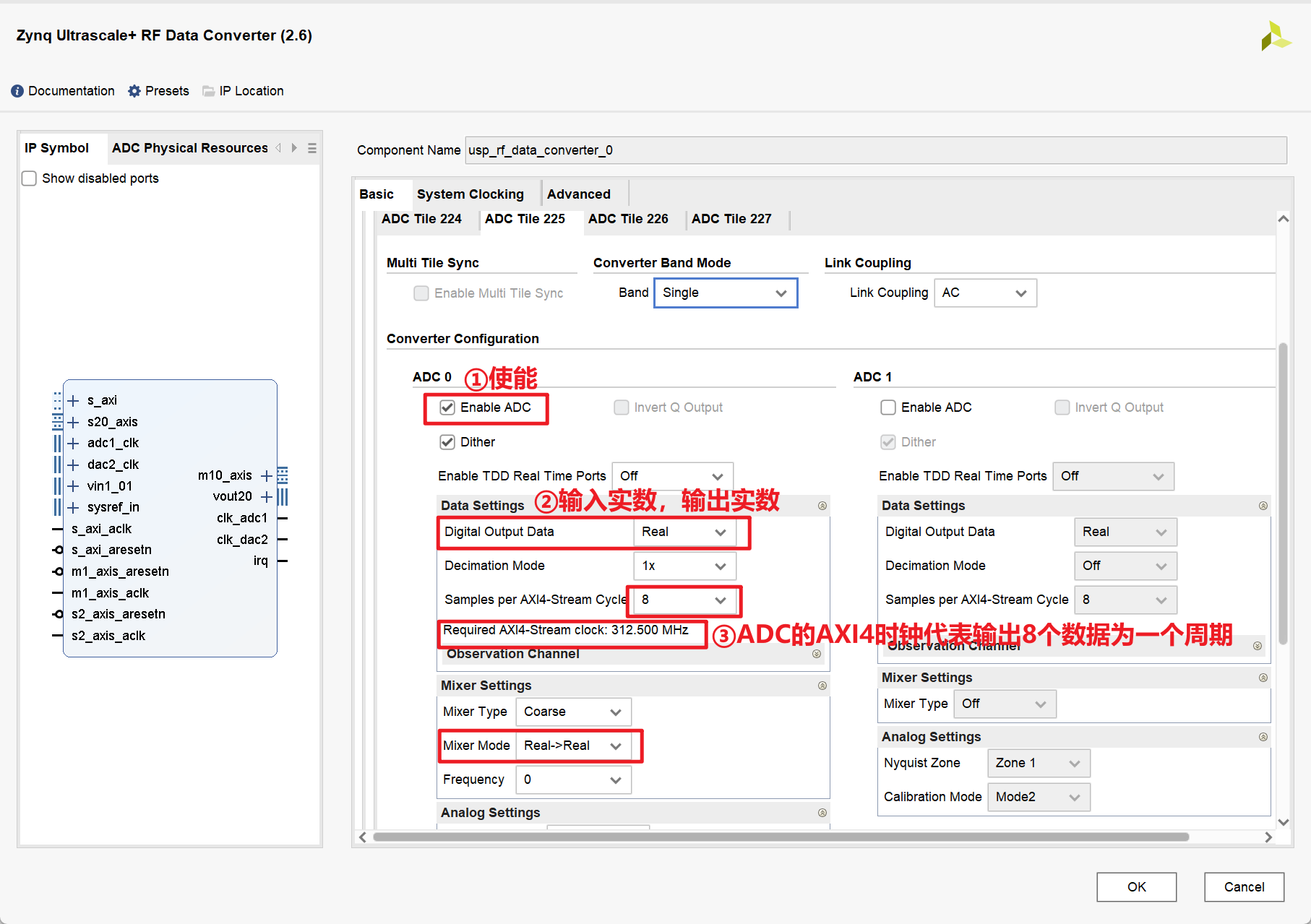1311x924 pixels.
Task: Open ADC 0 Mixer Type dropdown
Action: click(x=574, y=712)
